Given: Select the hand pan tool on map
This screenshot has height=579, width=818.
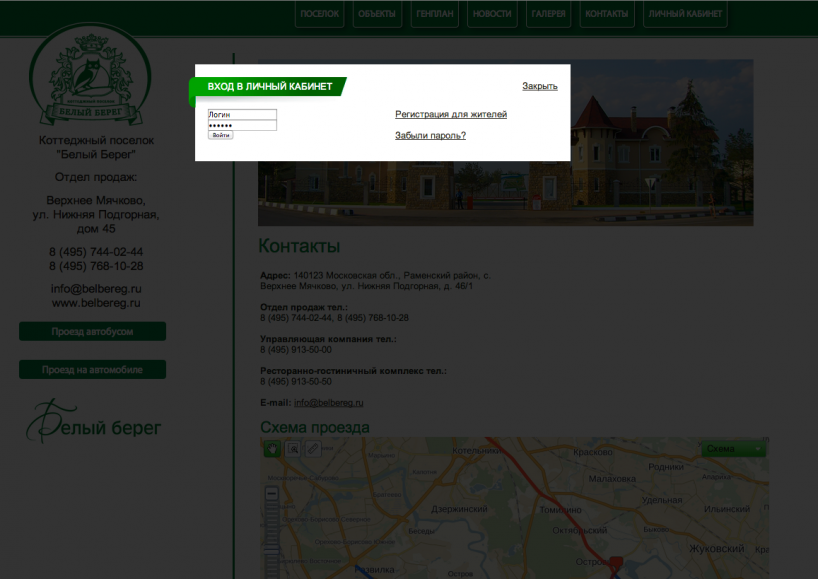Looking at the screenshot, I should [272, 449].
